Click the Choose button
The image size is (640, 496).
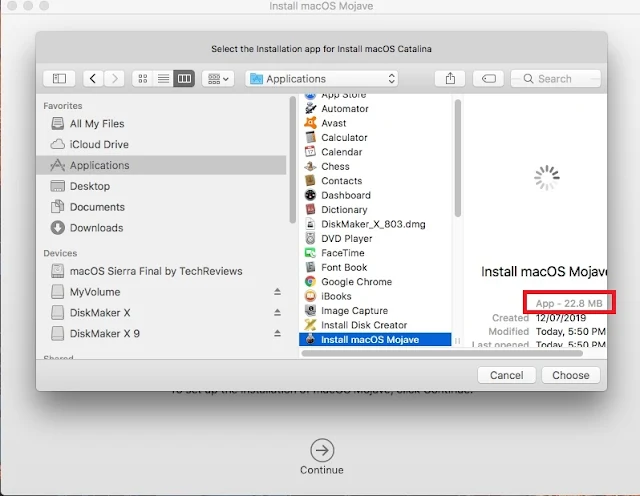pyautogui.click(x=571, y=375)
